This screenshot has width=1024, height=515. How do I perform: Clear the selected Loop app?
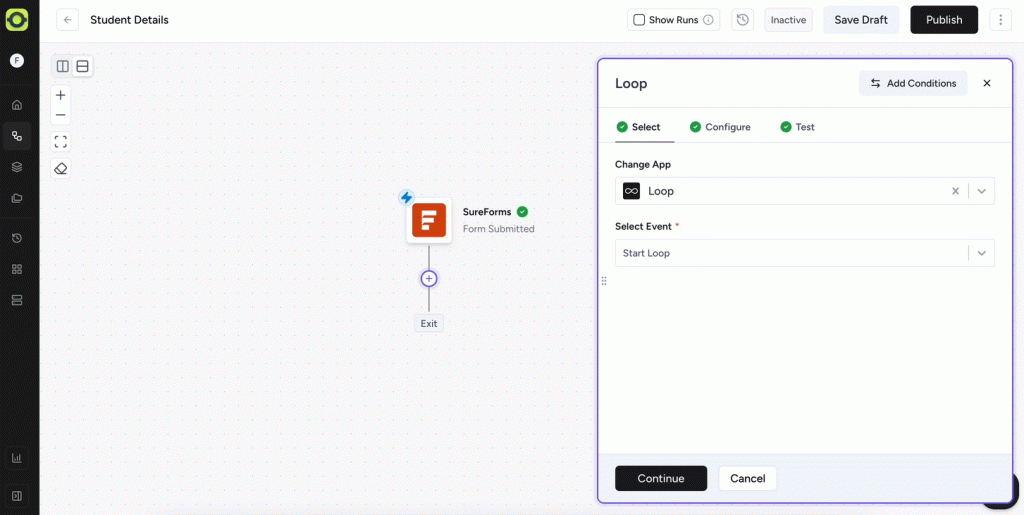point(955,191)
